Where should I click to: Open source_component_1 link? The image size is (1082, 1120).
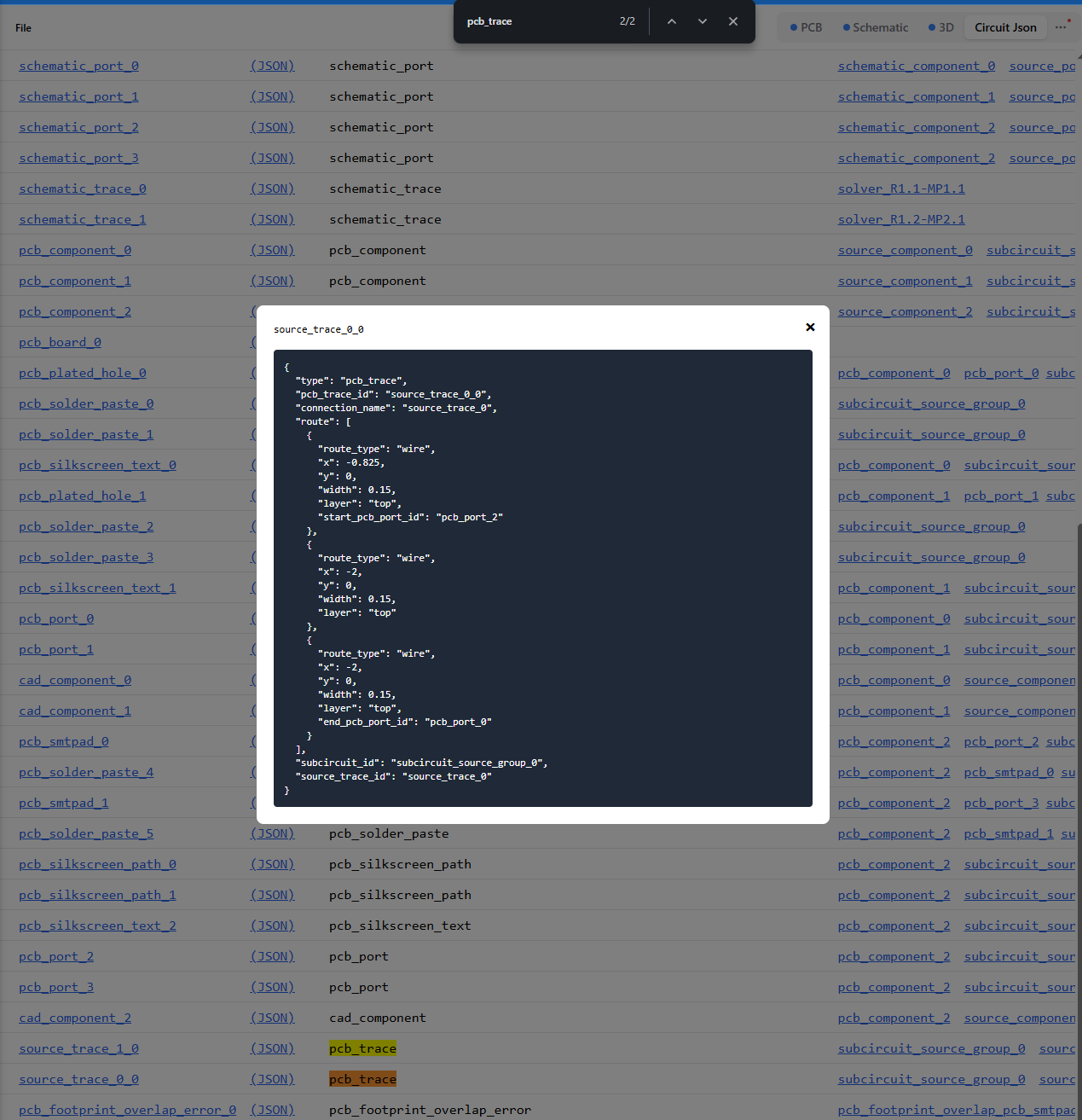coord(905,281)
